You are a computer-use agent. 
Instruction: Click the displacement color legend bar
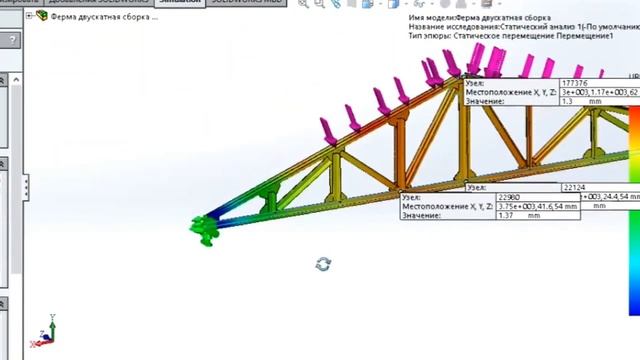coord(634,210)
